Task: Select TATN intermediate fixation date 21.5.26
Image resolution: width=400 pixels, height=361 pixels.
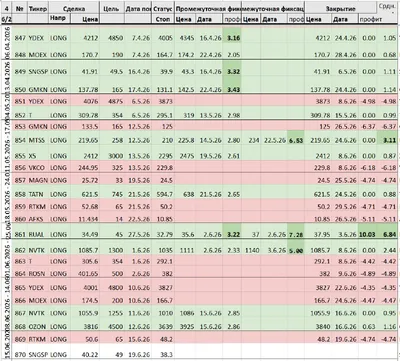Action: (210, 194)
